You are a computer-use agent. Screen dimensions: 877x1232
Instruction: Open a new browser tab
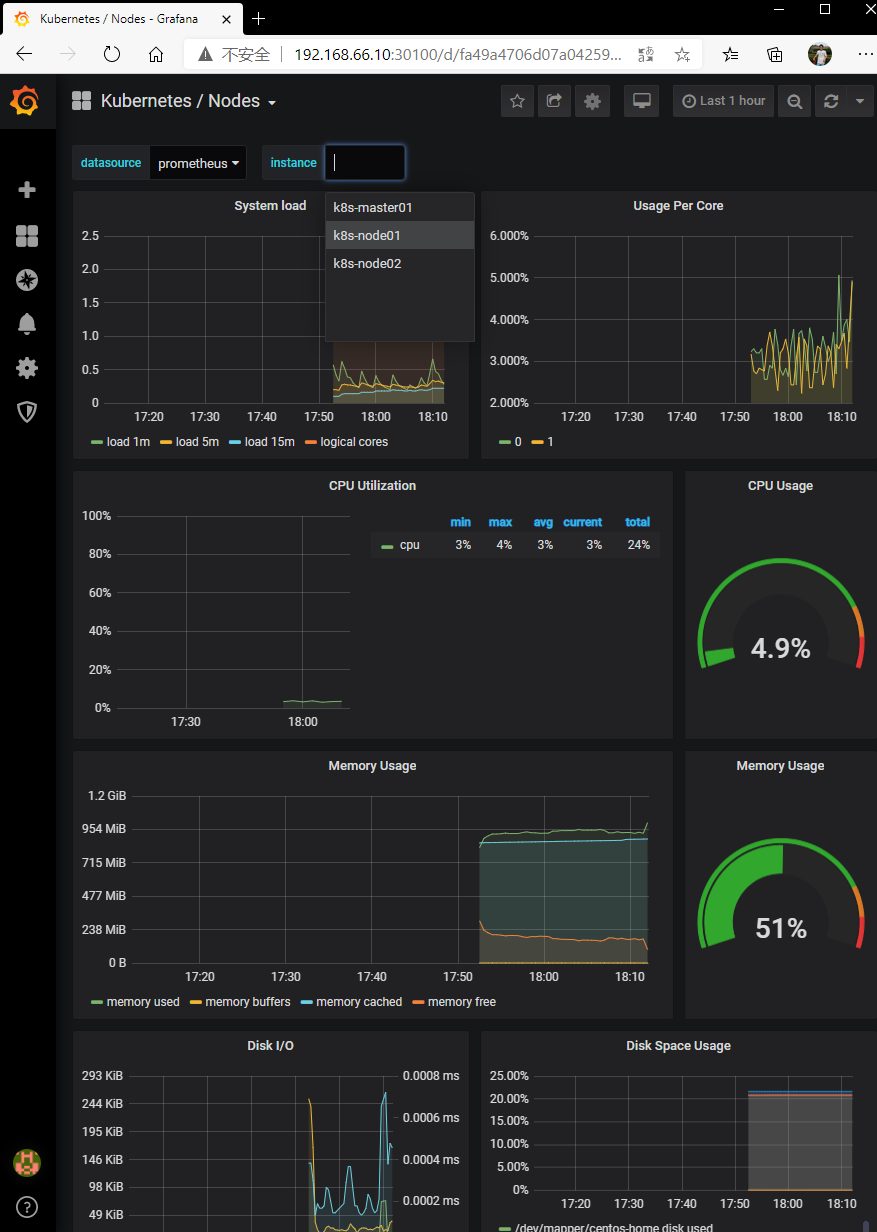(x=258, y=18)
